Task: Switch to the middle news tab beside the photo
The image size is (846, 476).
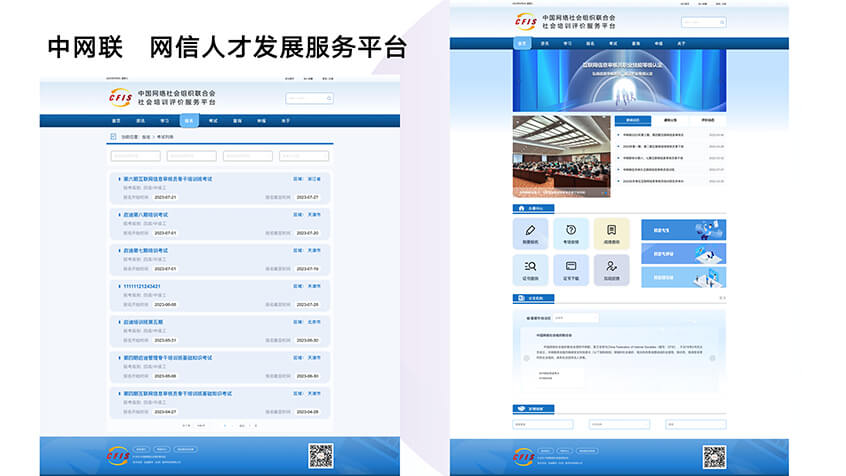Action: coord(670,120)
